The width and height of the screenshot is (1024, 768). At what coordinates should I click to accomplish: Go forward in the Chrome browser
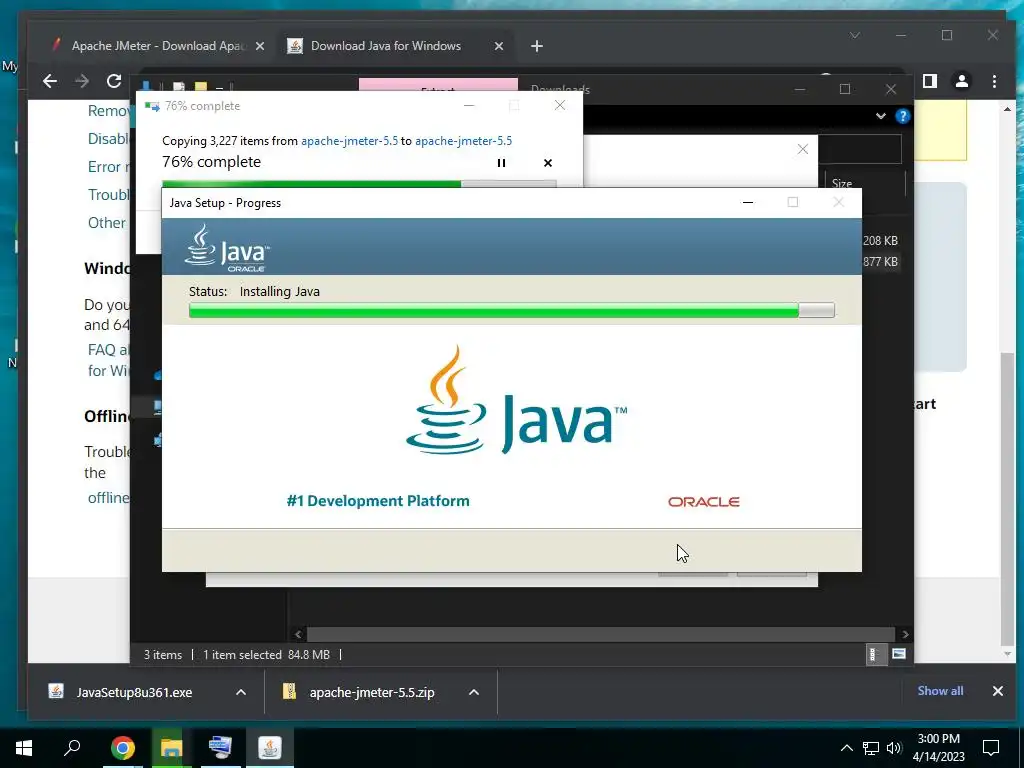tap(82, 81)
